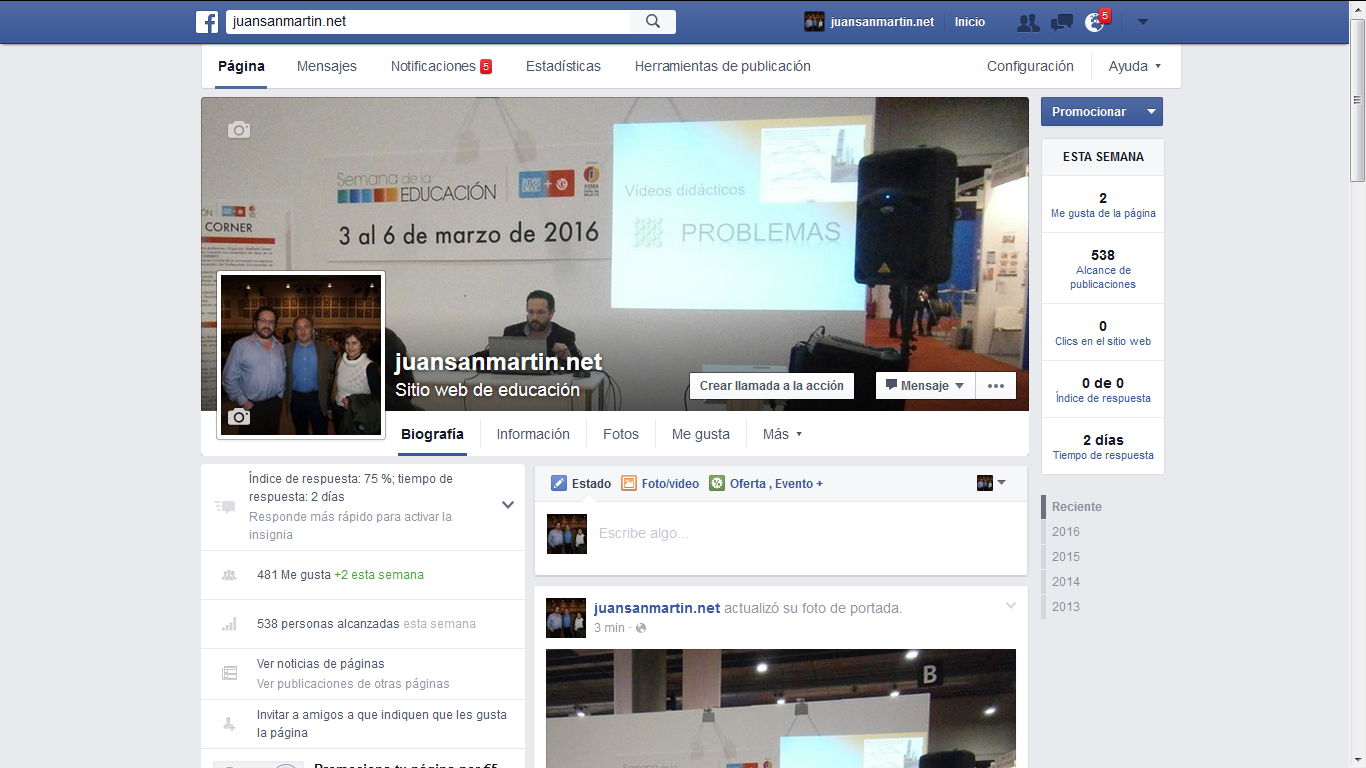Click the profile picture camera icon
Screen dimensions: 1366x768
click(x=238, y=416)
